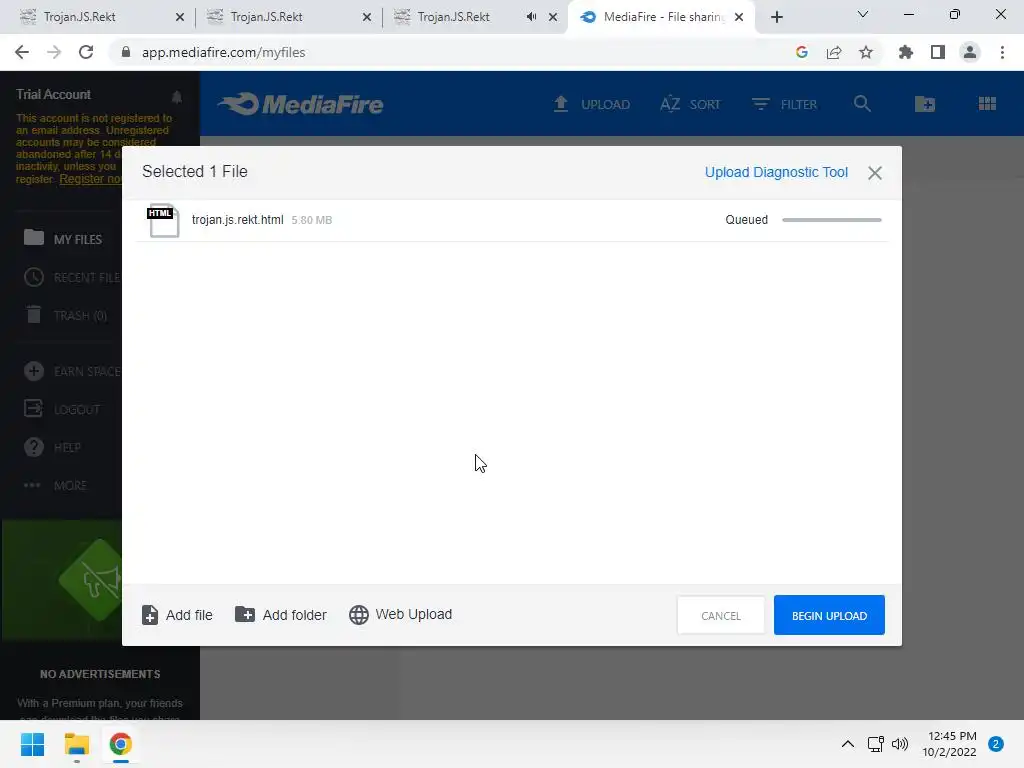Click the BEGIN UPLOAD button
This screenshot has height=768, width=1024.
click(829, 615)
